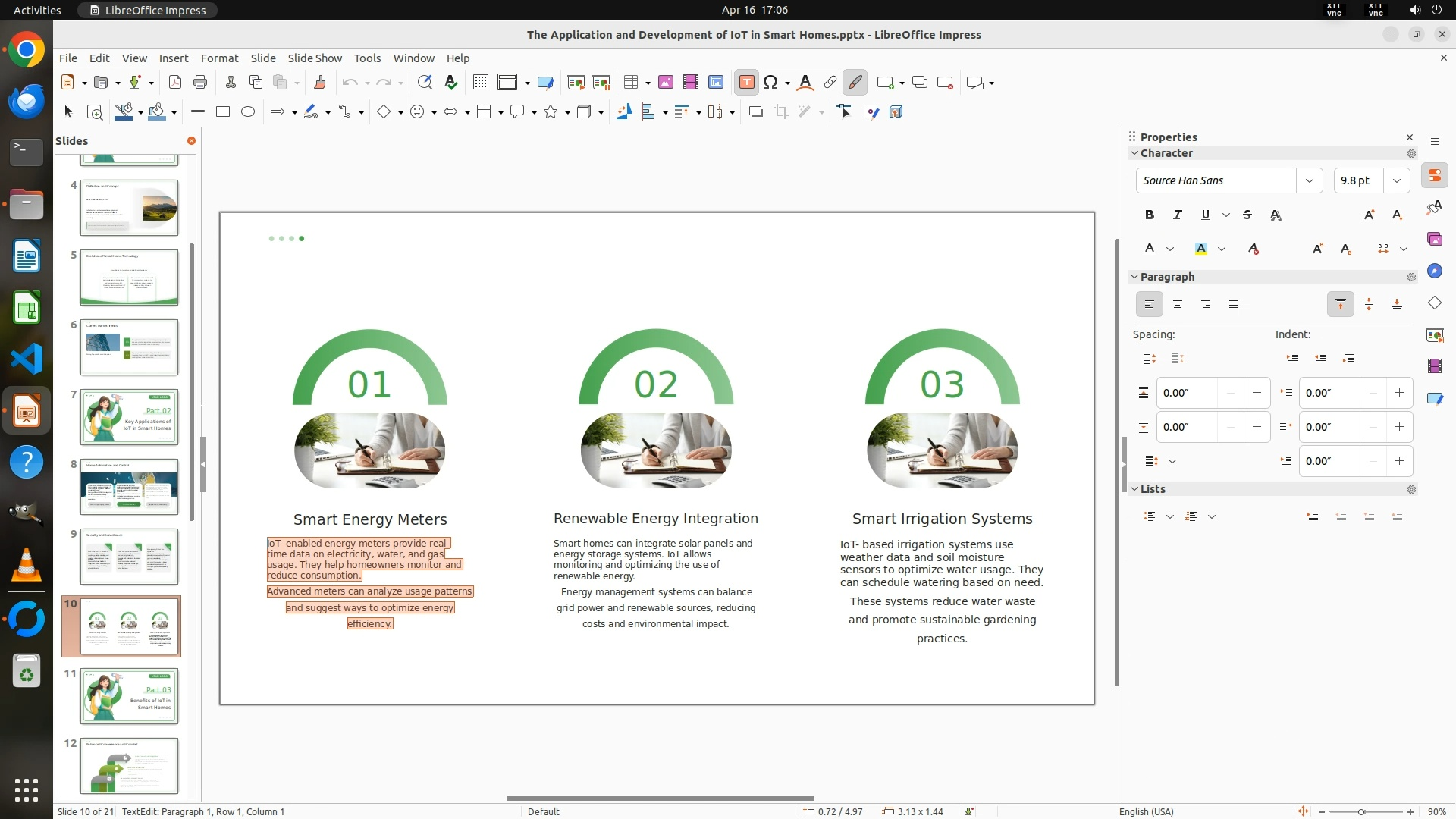Open the font name dropdown
1456x819 pixels.
pyautogui.click(x=1309, y=180)
